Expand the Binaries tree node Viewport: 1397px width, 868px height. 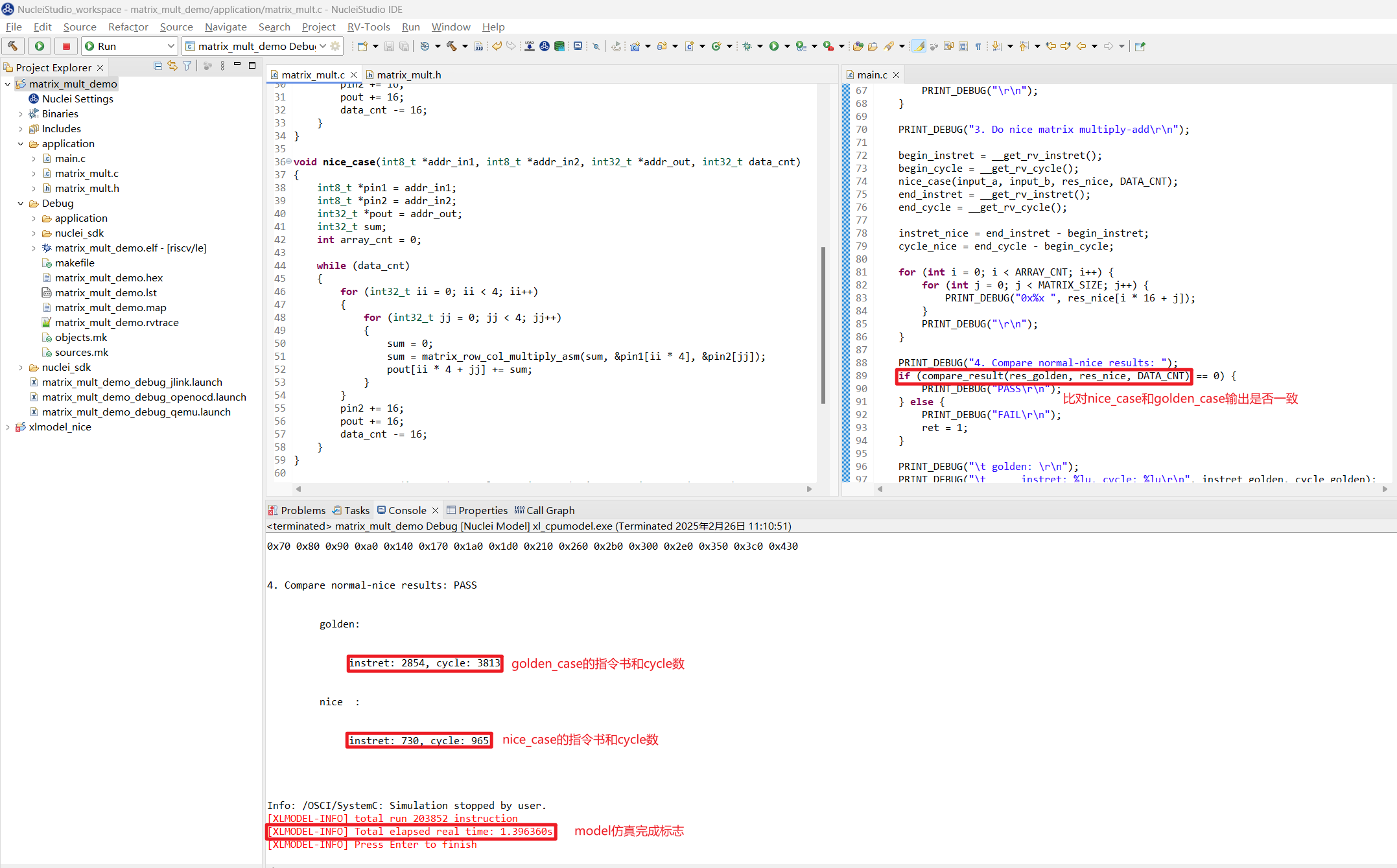(x=21, y=114)
